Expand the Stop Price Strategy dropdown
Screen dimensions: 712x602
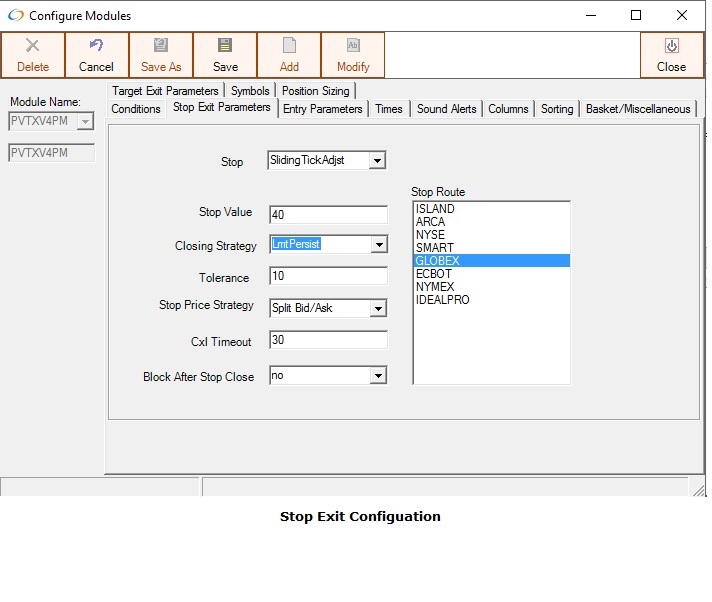378,309
